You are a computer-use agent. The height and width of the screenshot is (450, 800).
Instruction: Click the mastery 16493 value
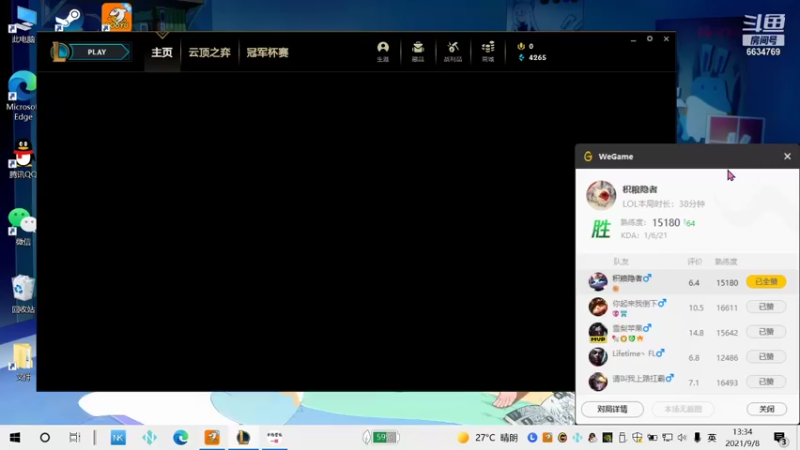[x=727, y=383]
